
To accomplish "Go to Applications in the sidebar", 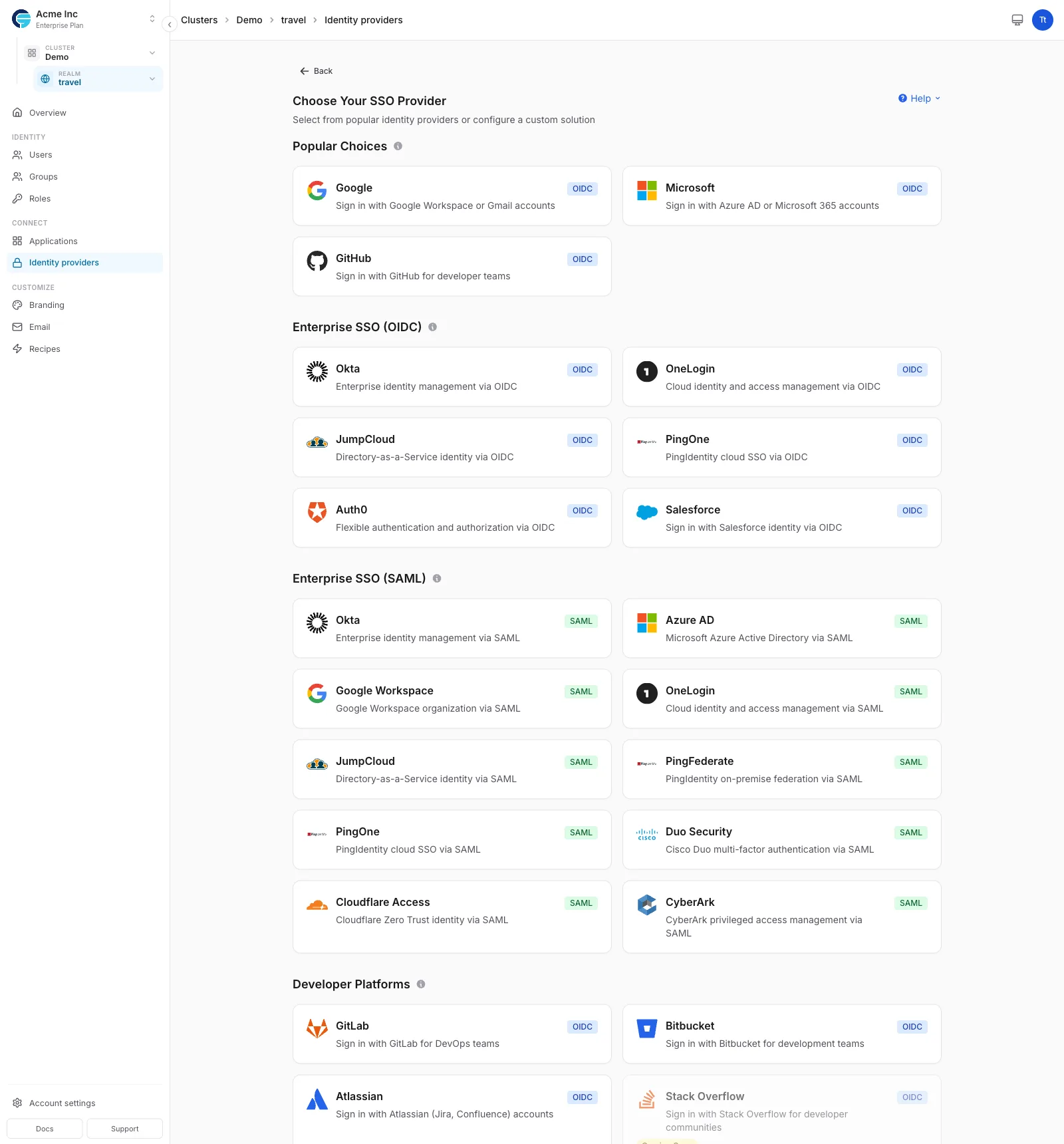I will 84,241.
